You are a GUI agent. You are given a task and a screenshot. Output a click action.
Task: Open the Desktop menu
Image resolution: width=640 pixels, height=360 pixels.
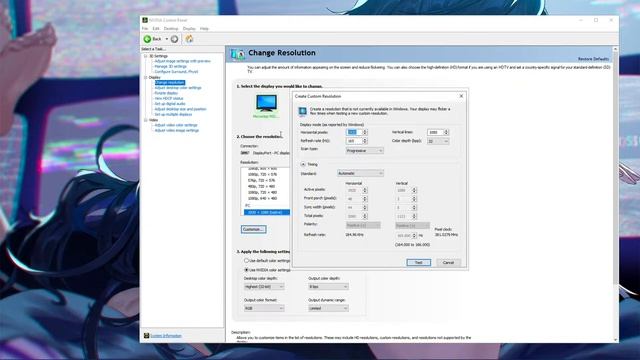click(171, 29)
